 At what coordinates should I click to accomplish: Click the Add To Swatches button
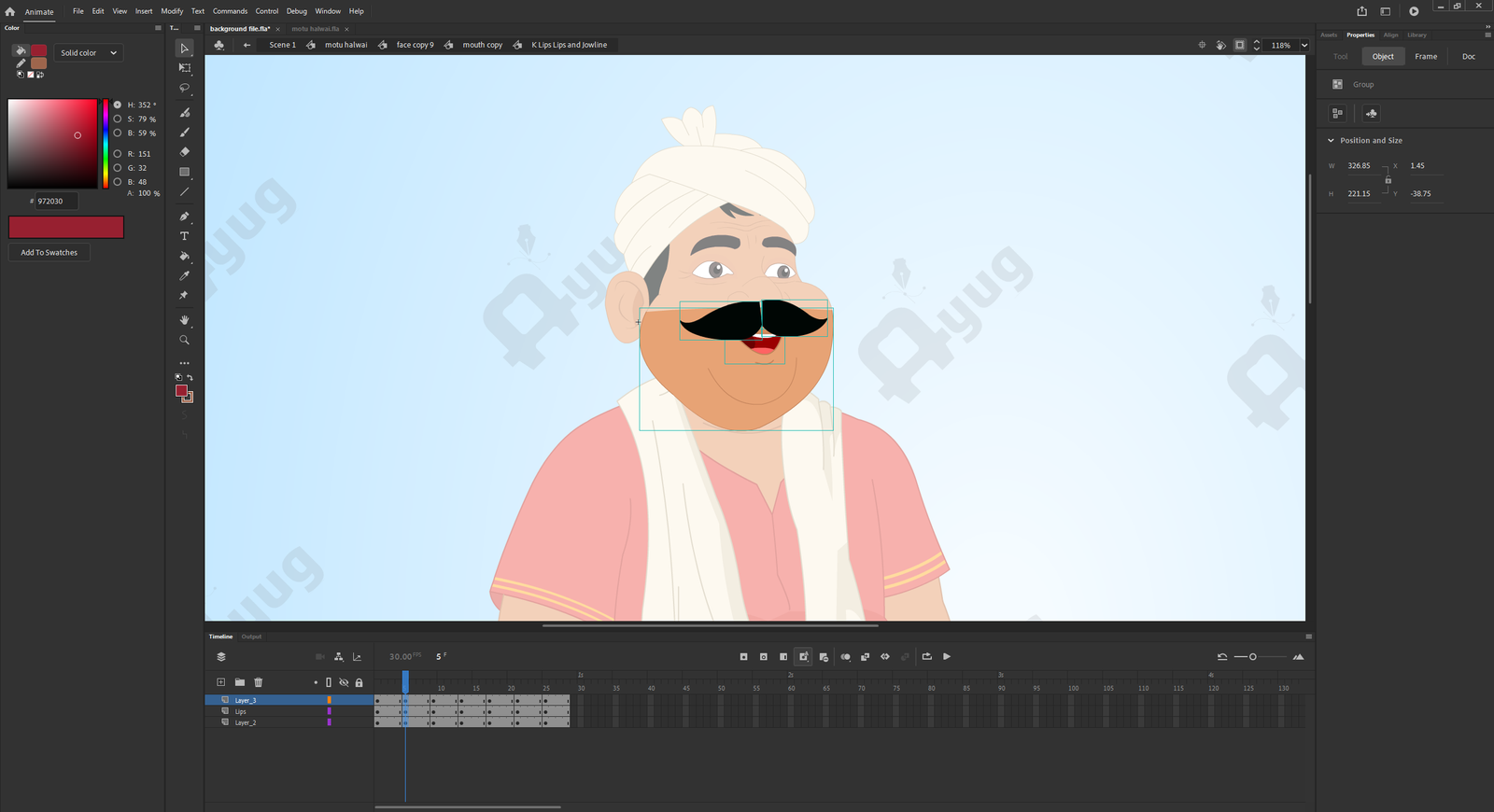(x=49, y=253)
